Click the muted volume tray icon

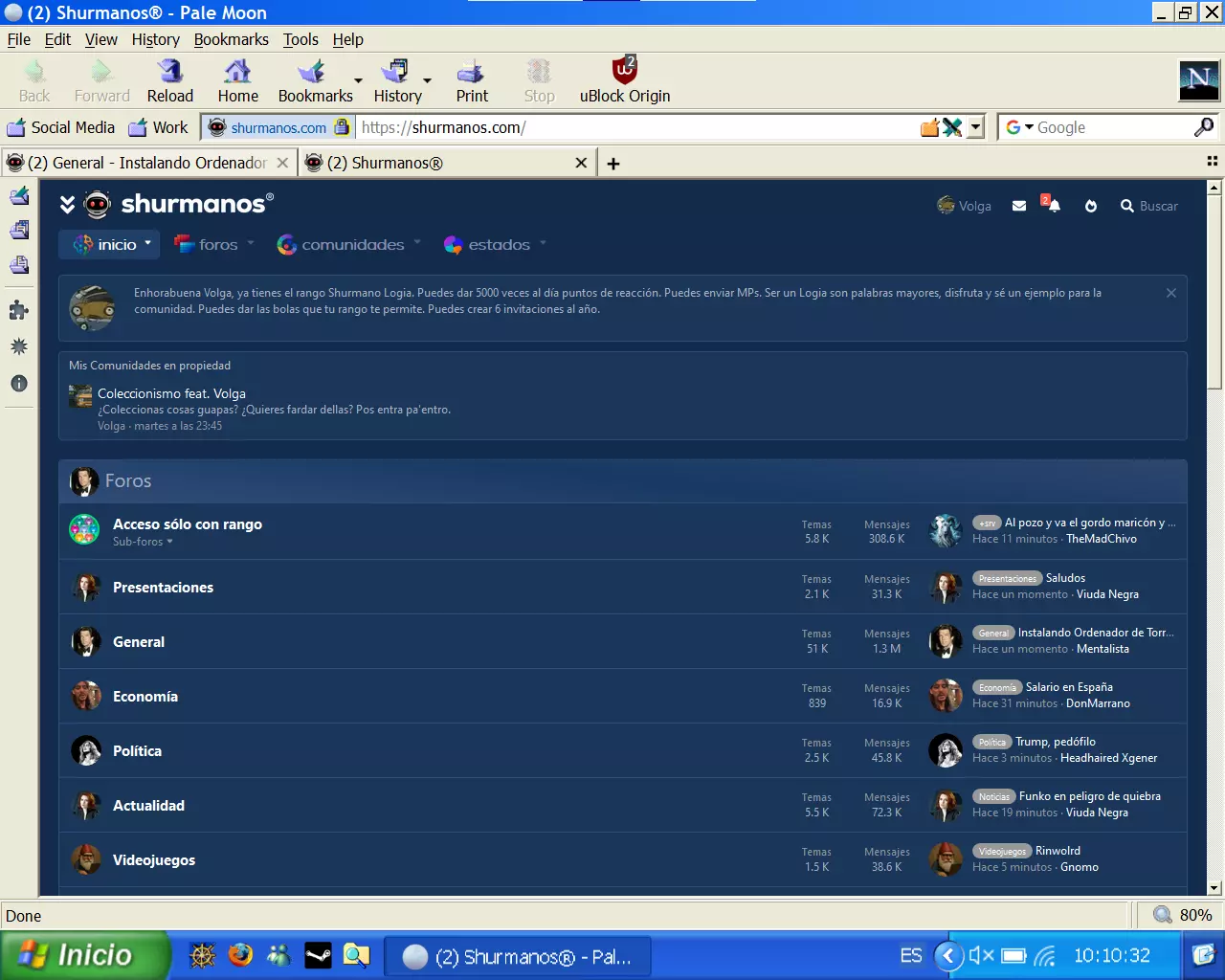[x=982, y=955]
